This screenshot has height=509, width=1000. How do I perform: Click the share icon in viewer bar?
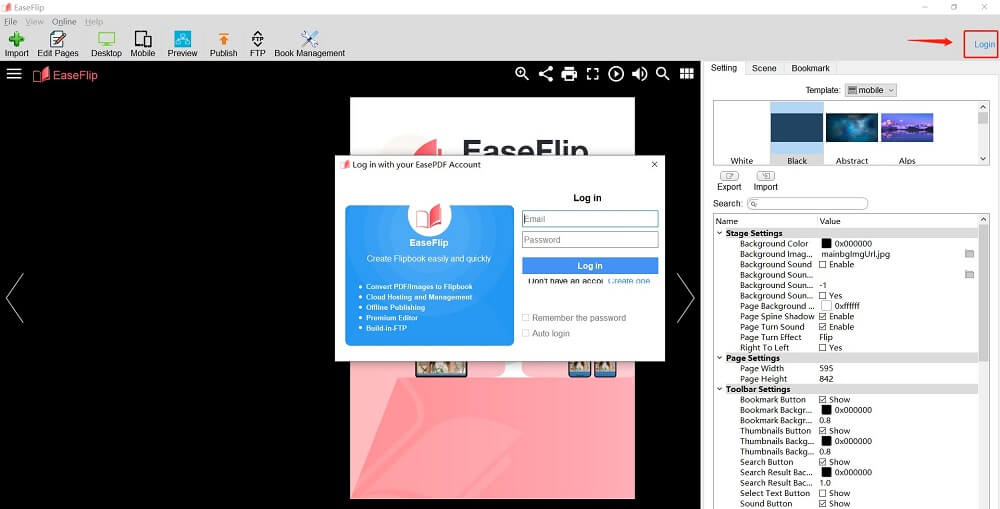tap(546, 74)
